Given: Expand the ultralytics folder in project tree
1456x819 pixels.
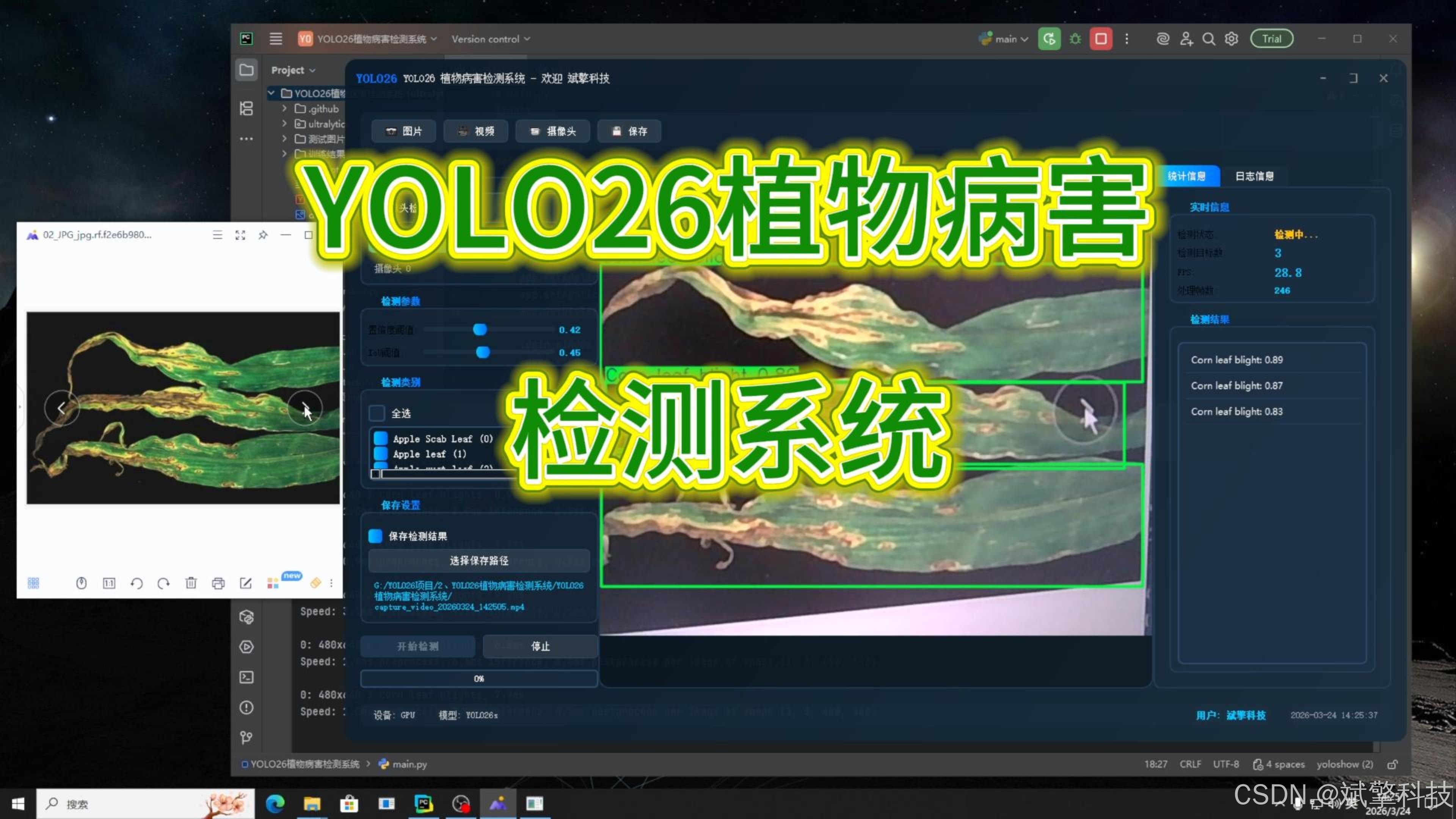Looking at the screenshot, I should tap(284, 123).
